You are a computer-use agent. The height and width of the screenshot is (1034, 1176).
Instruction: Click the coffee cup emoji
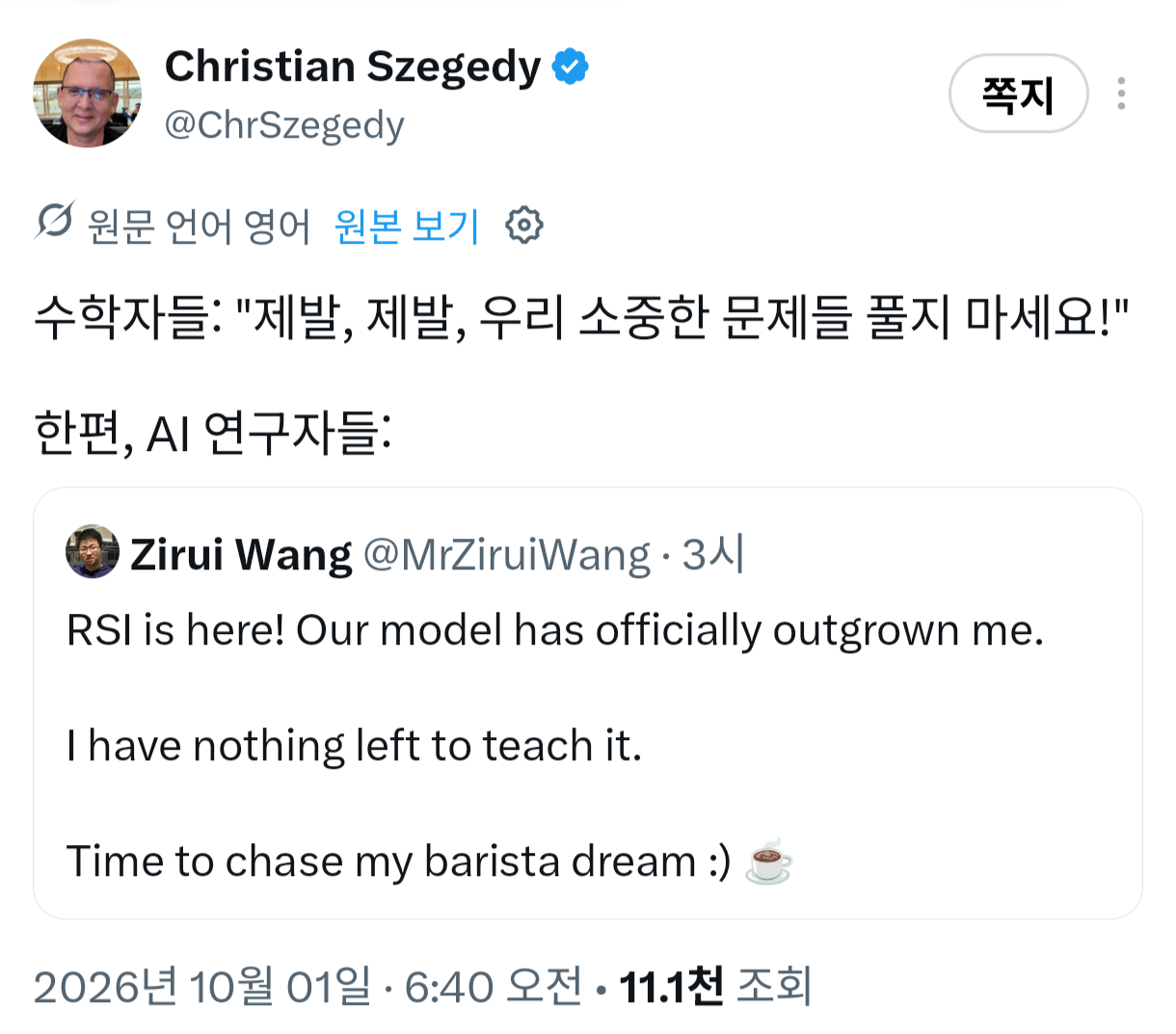pos(769,862)
